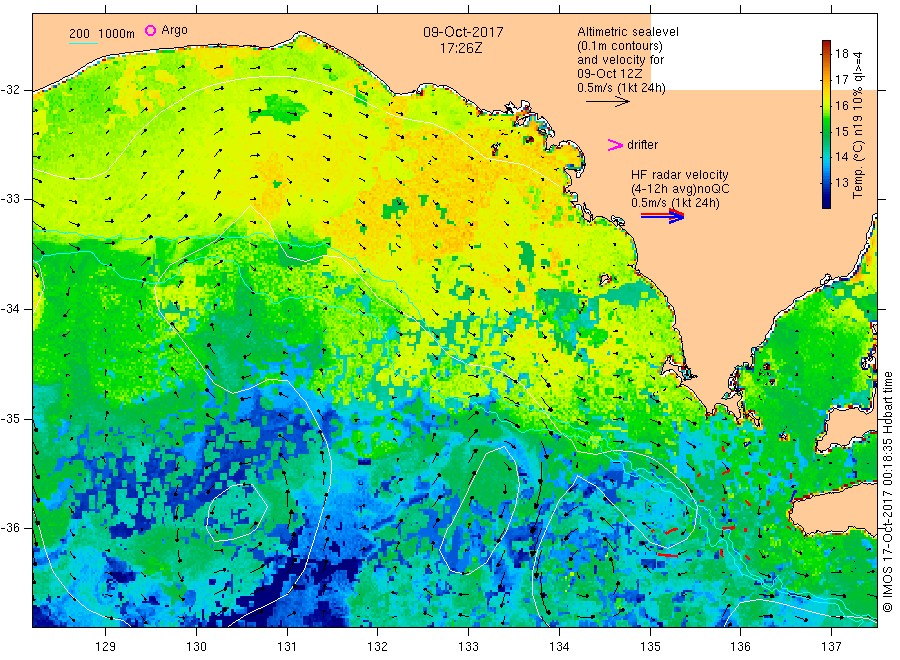Viewport: 900px width, 660px height.
Task: Click the 131 longitude axis label
Action: [x=287, y=647]
